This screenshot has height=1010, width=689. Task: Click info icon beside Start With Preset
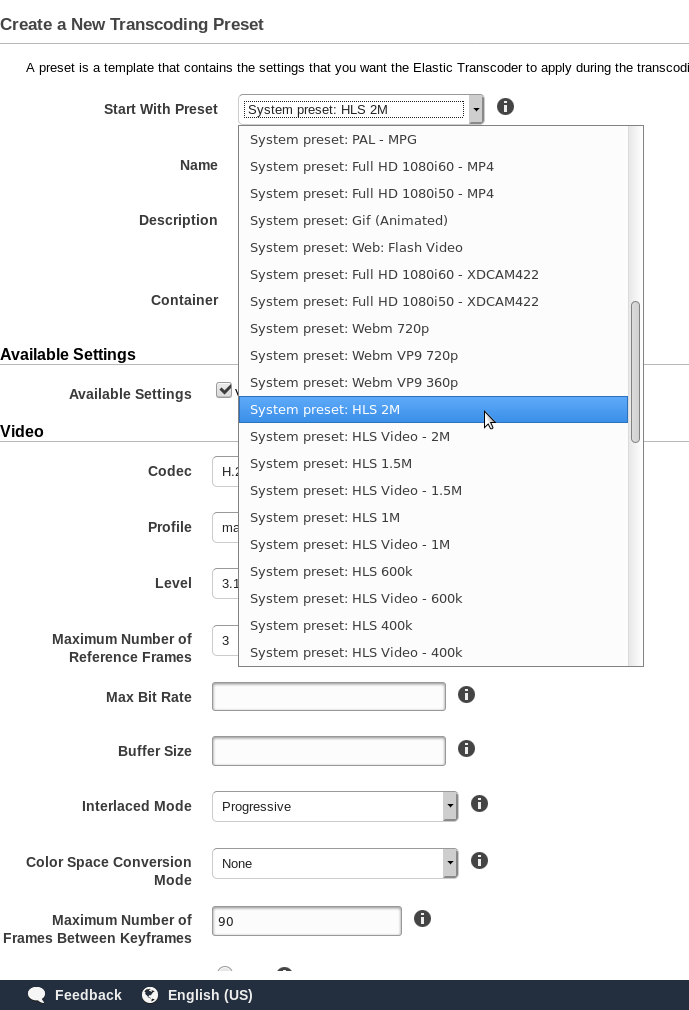click(505, 107)
